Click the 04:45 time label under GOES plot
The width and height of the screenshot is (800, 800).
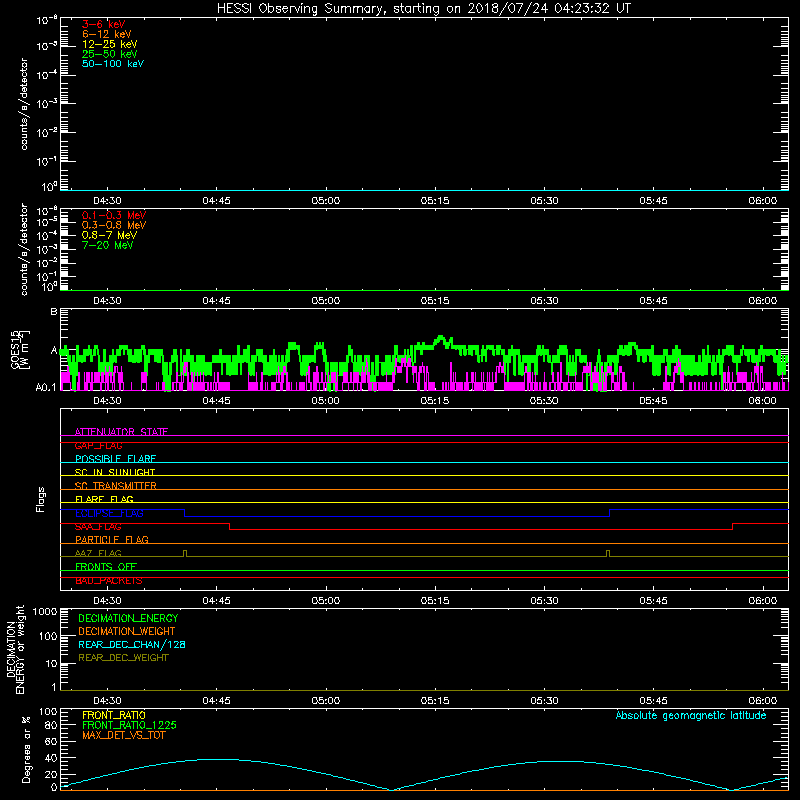coord(216,401)
